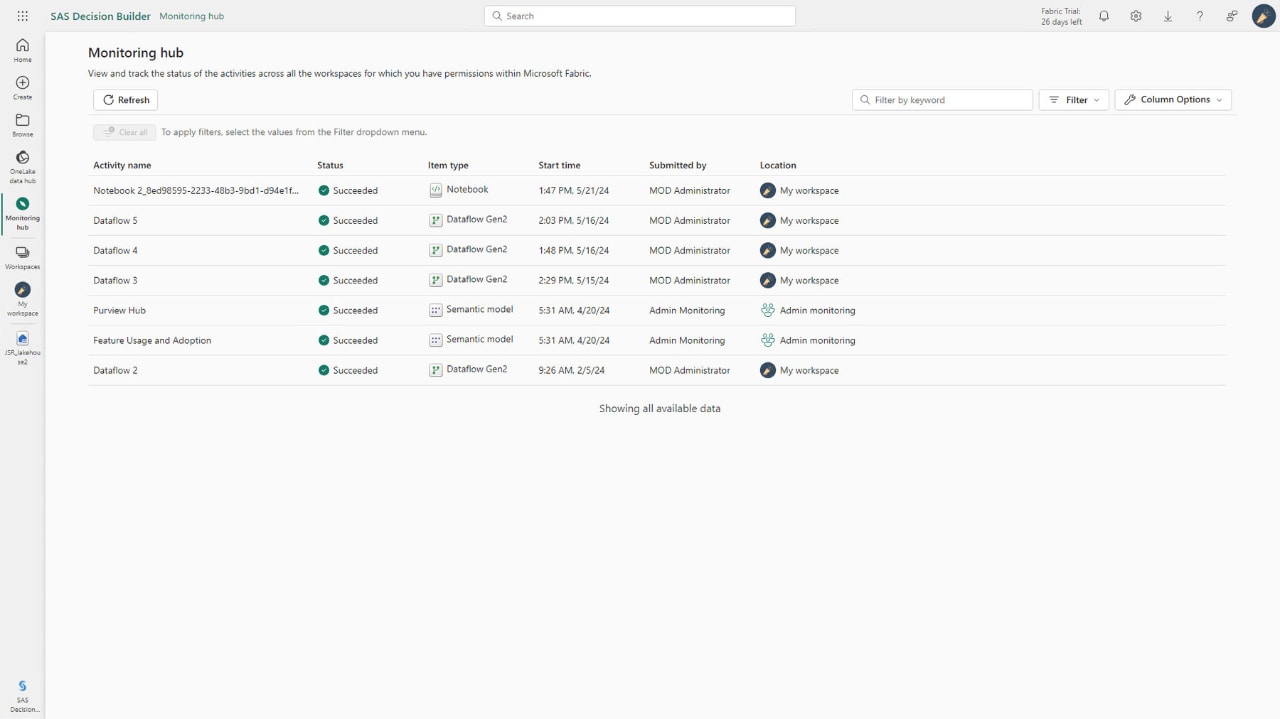The image size is (1280, 719).
Task: Click SAS Decision Builder title
Action: (x=100, y=16)
